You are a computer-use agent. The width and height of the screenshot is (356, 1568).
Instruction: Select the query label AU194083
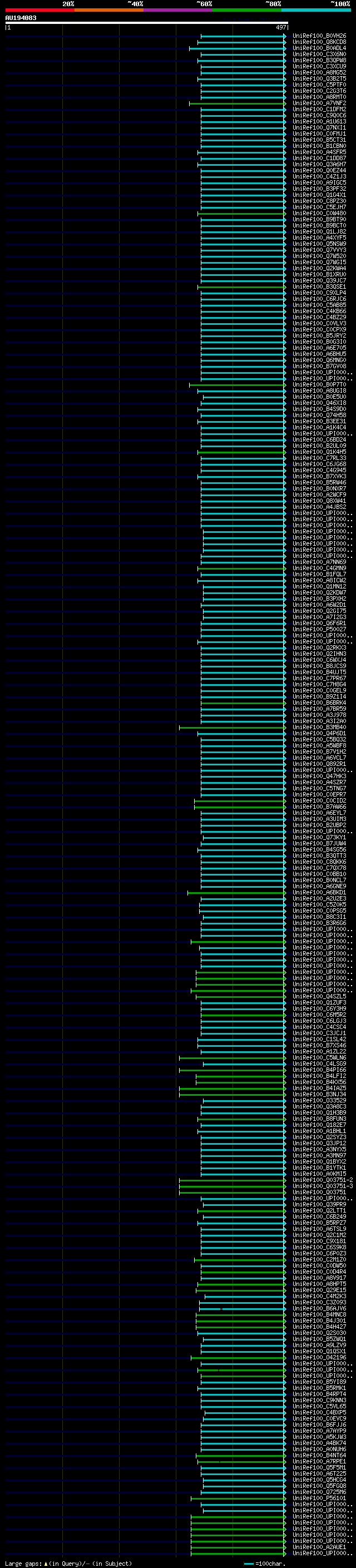[21, 18]
